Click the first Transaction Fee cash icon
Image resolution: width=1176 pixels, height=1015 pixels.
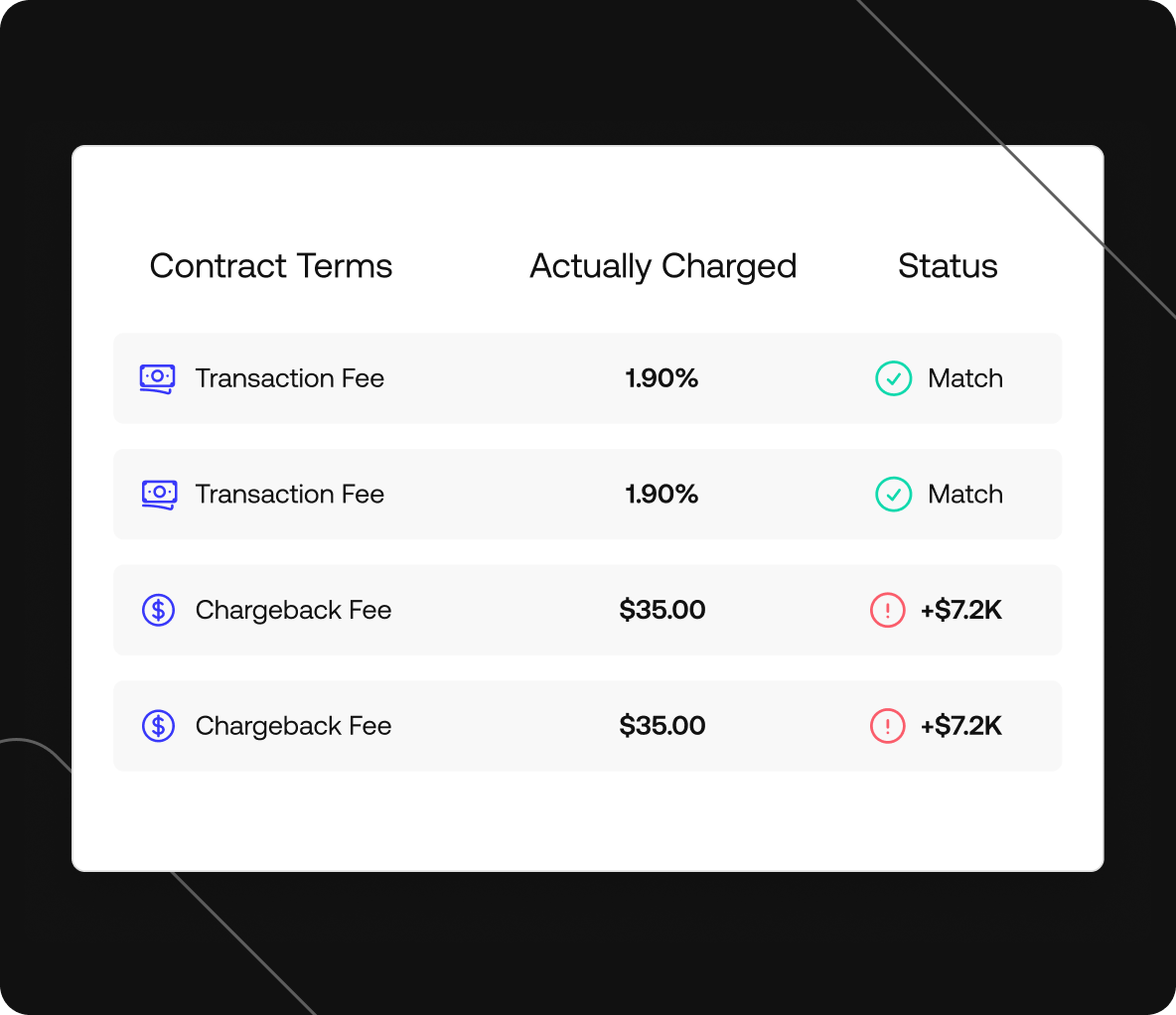tap(158, 378)
